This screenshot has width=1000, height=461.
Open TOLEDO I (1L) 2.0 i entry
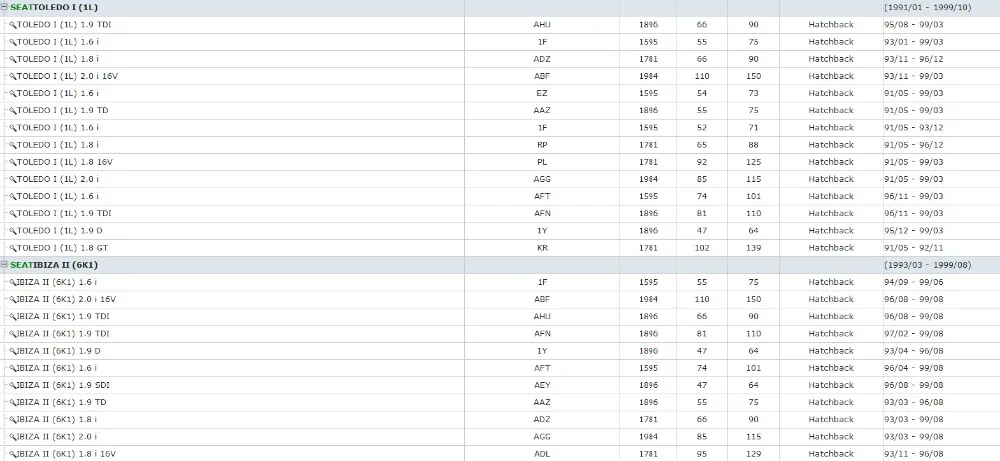tap(57, 179)
